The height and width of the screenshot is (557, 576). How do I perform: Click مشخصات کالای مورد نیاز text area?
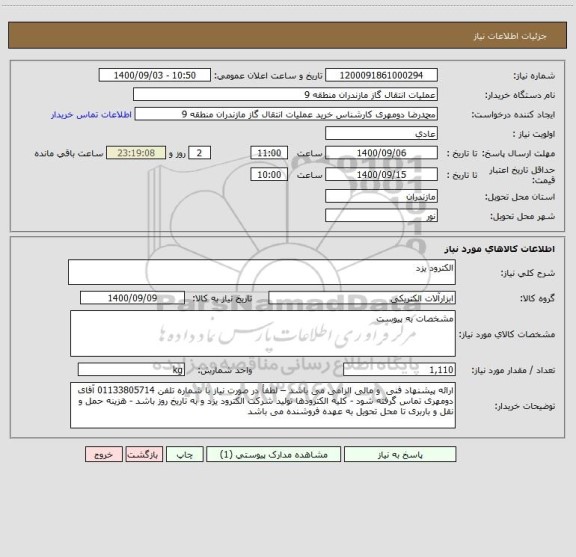[263, 333]
